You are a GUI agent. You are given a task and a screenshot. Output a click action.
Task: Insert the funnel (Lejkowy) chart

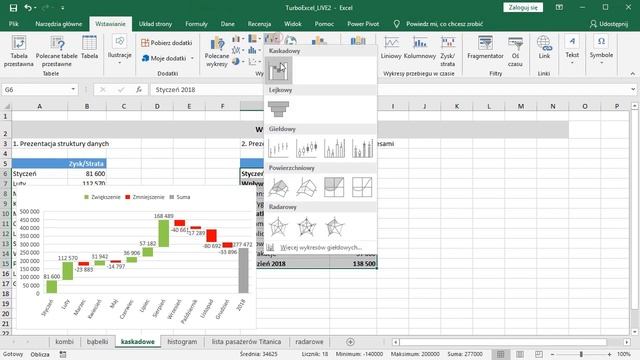[x=278, y=109]
